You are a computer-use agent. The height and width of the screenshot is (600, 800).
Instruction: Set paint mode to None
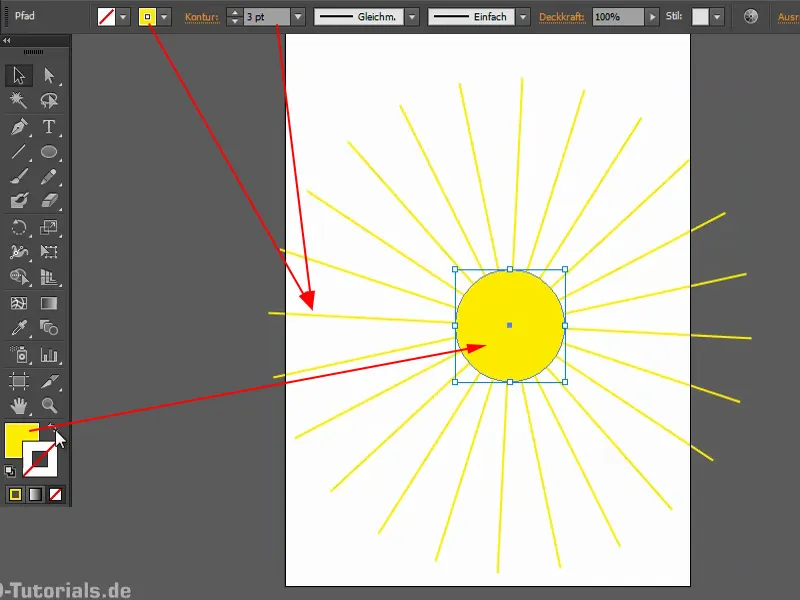55,494
